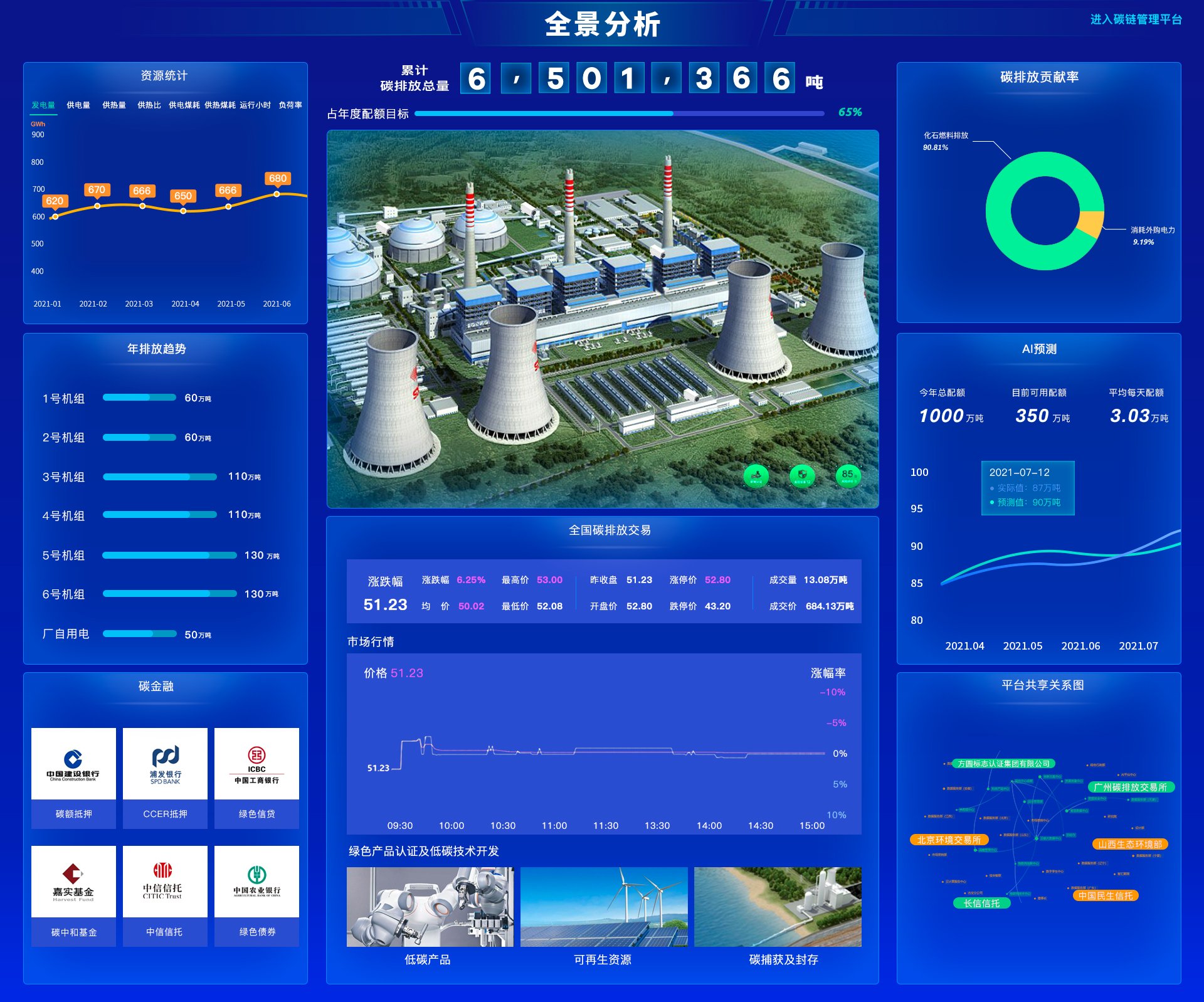The width and height of the screenshot is (1204, 1002).
Task: Click annual quota target progress bar
Action: pyautogui.click(x=619, y=113)
